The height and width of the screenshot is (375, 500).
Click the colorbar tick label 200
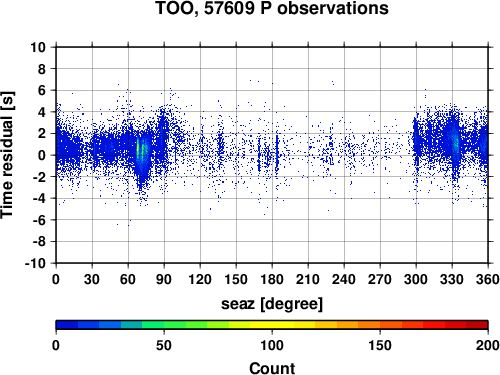click(488, 345)
